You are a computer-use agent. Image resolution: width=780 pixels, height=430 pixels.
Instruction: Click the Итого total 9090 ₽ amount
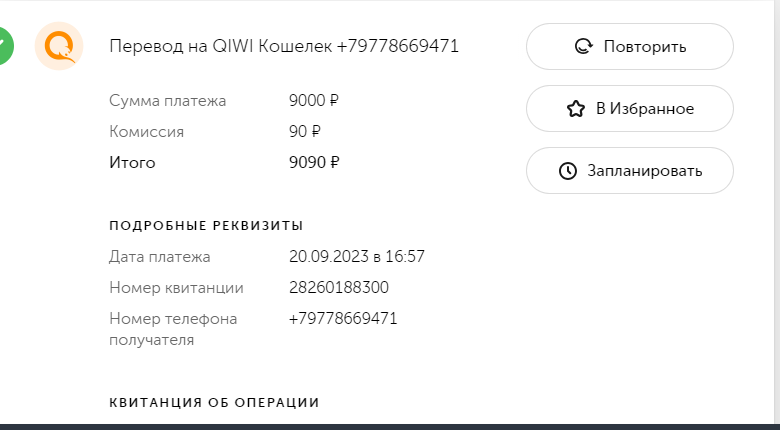pos(314,163)
